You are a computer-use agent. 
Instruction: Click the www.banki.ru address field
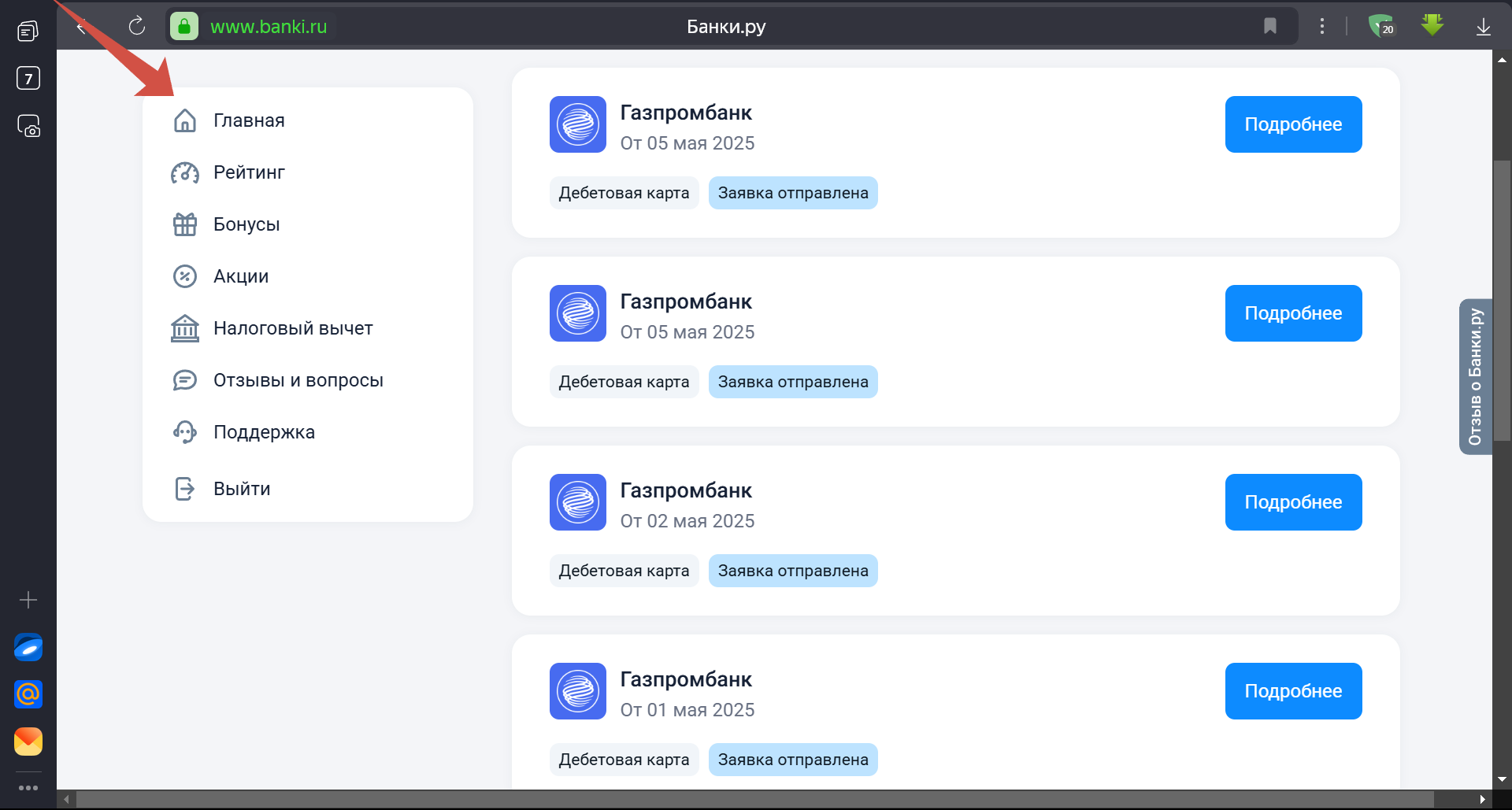269,27
